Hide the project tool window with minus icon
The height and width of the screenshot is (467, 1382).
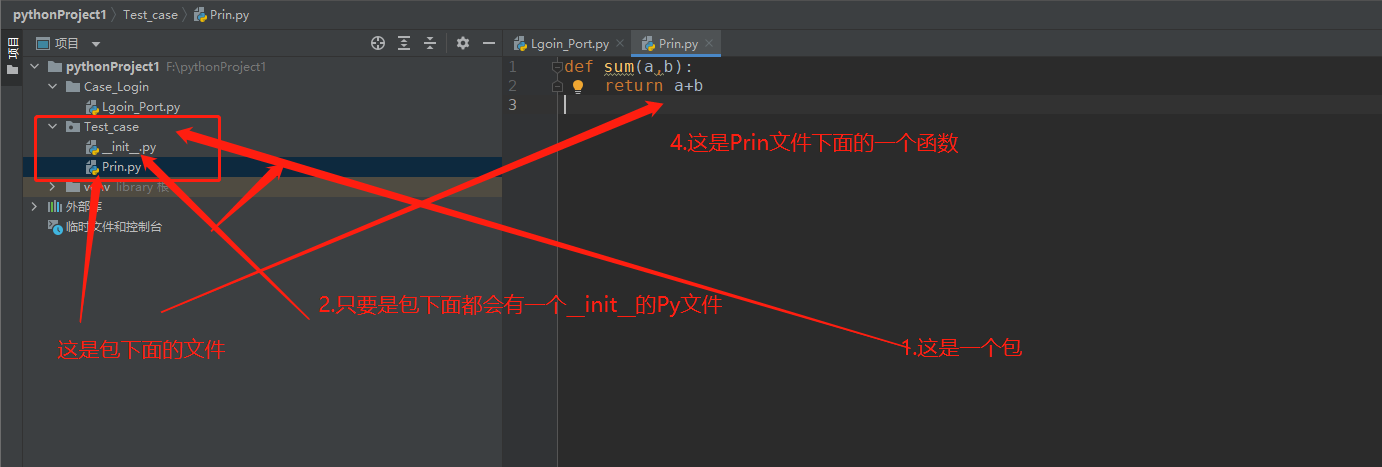[489, 43]
